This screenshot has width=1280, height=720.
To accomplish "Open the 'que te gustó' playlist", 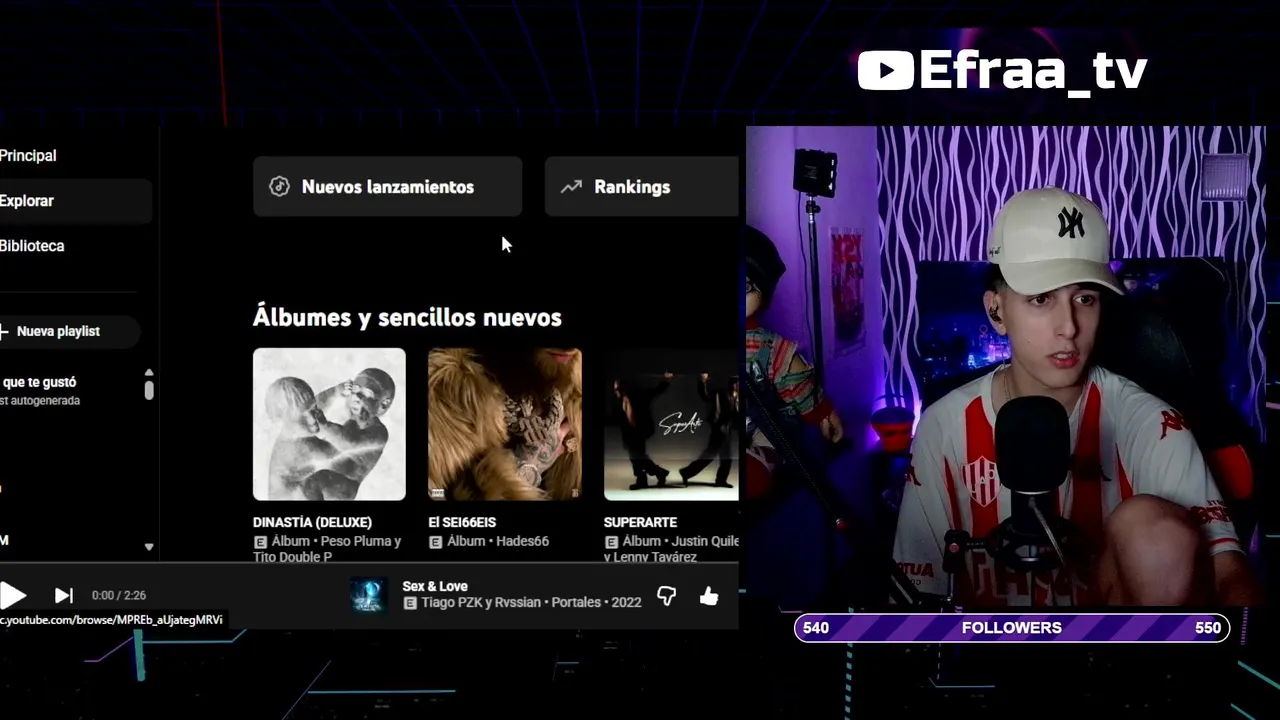I will tap(39, 382).
